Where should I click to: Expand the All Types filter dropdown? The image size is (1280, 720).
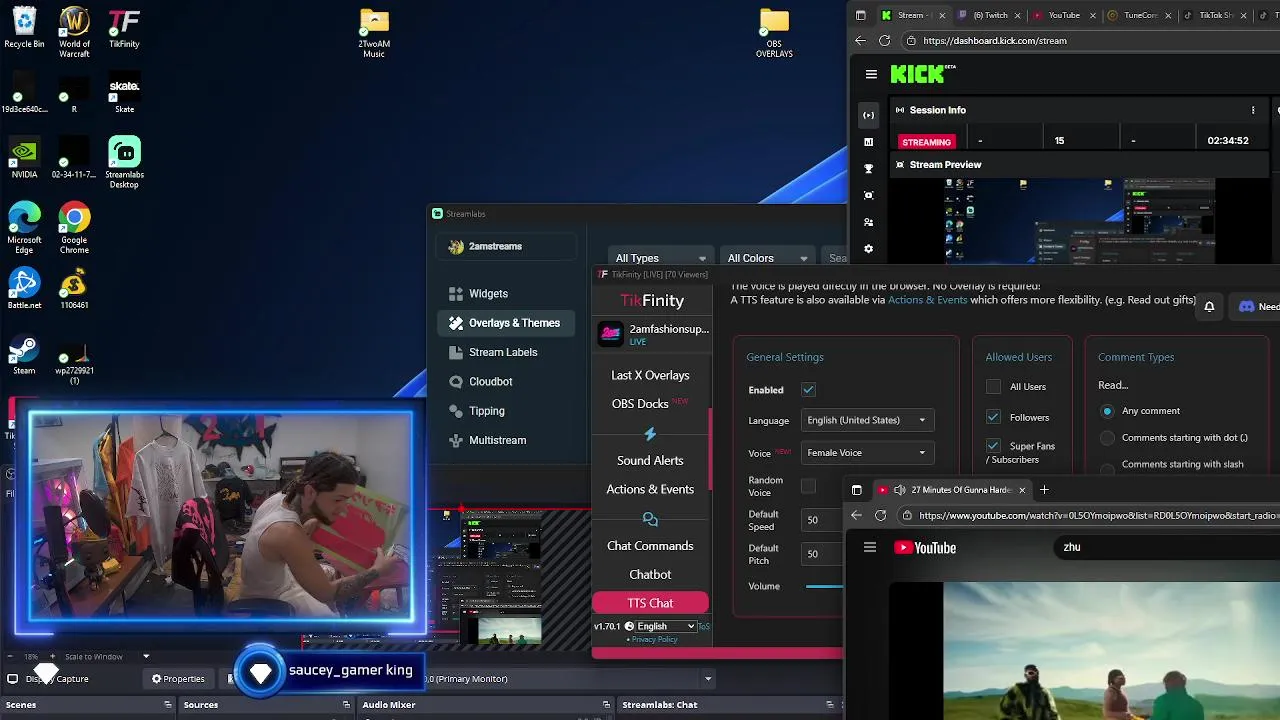(660, 258)
